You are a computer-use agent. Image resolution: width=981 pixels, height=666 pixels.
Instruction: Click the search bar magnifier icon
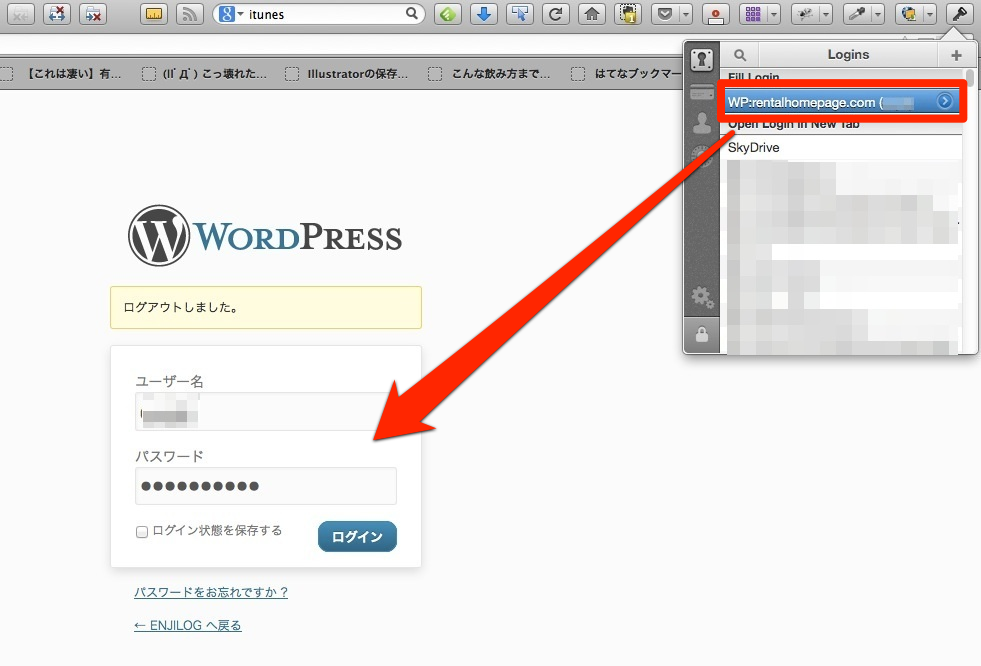pyautogui.click(x=411, y=13)
